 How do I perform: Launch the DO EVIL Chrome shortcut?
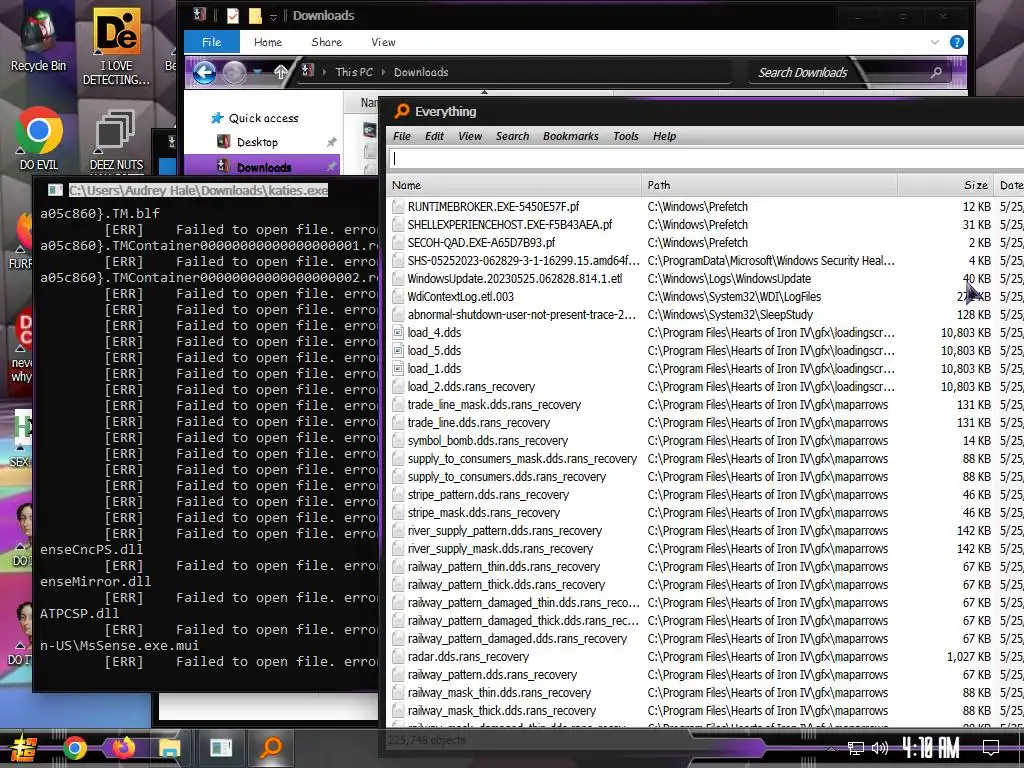[x=39, y=138]
